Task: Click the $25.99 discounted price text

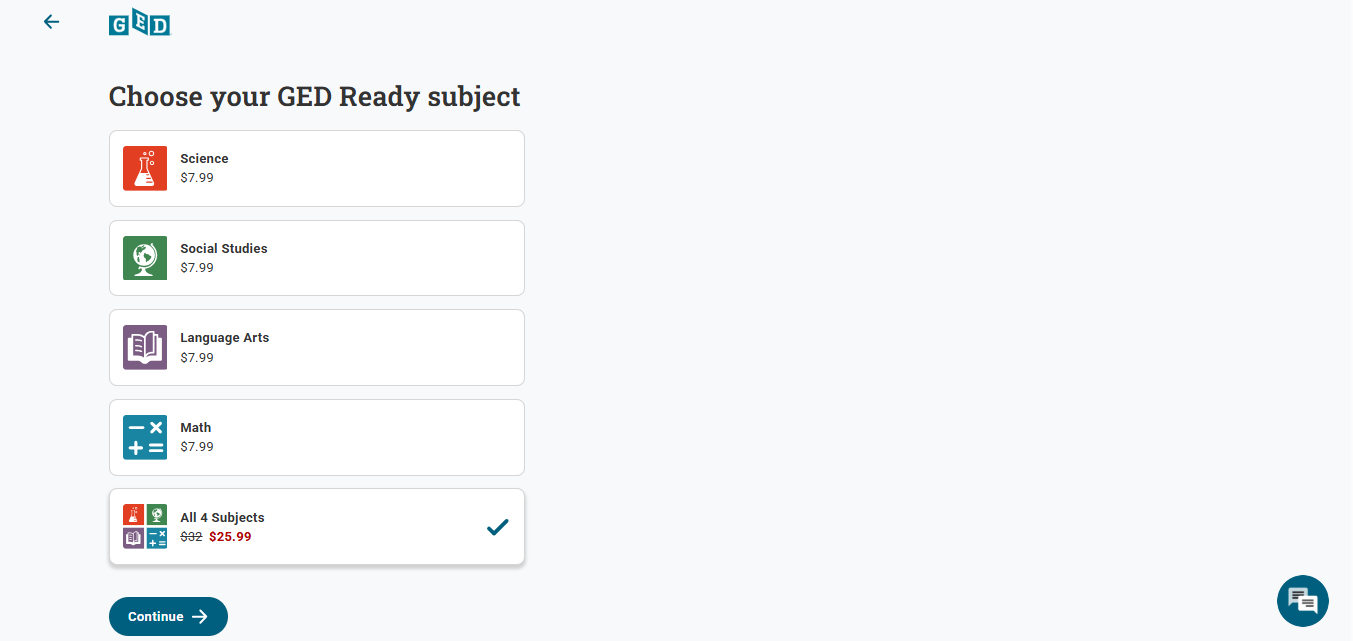Action: 230,537
